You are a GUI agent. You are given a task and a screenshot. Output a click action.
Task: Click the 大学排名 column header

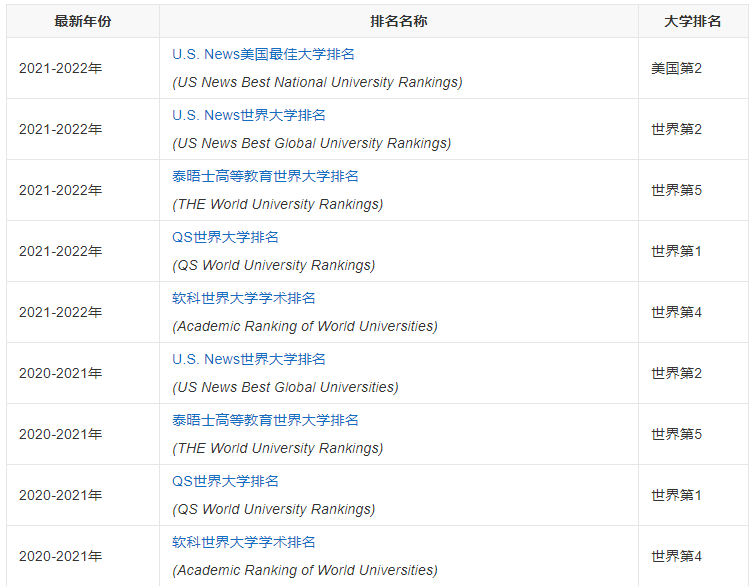pyautogui.click(x=693, y=21)
